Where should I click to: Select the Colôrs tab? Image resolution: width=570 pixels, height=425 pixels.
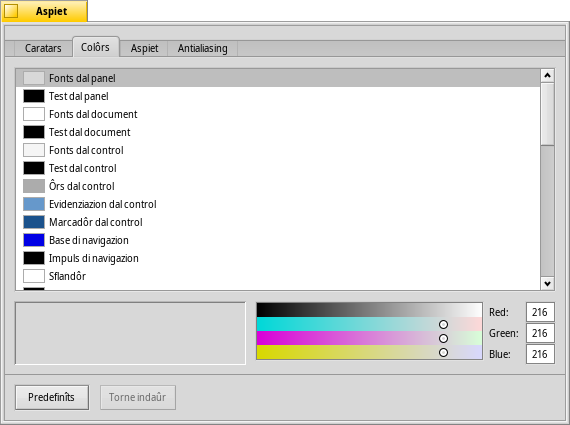pyautogui.click(x=96, y=47)
